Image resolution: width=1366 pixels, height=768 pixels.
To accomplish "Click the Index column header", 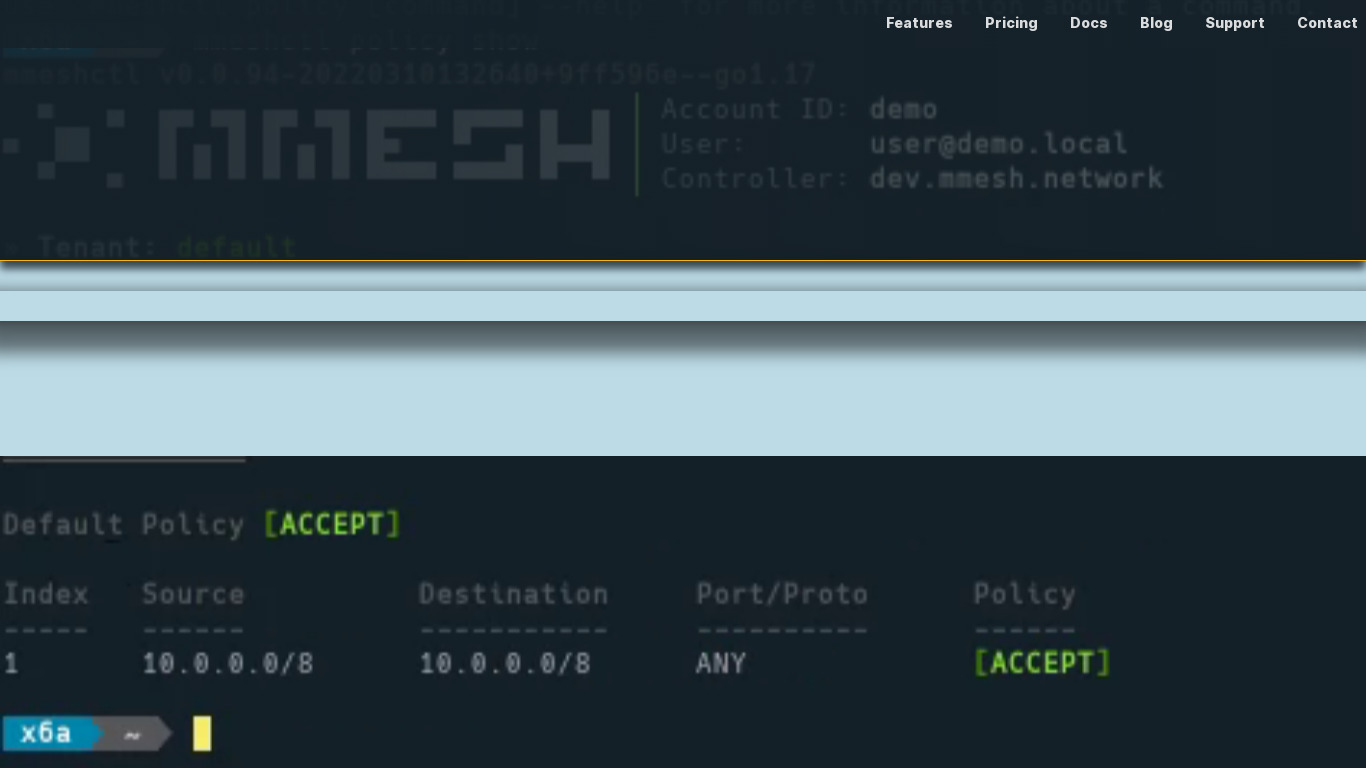I will [x=46, y=594].
